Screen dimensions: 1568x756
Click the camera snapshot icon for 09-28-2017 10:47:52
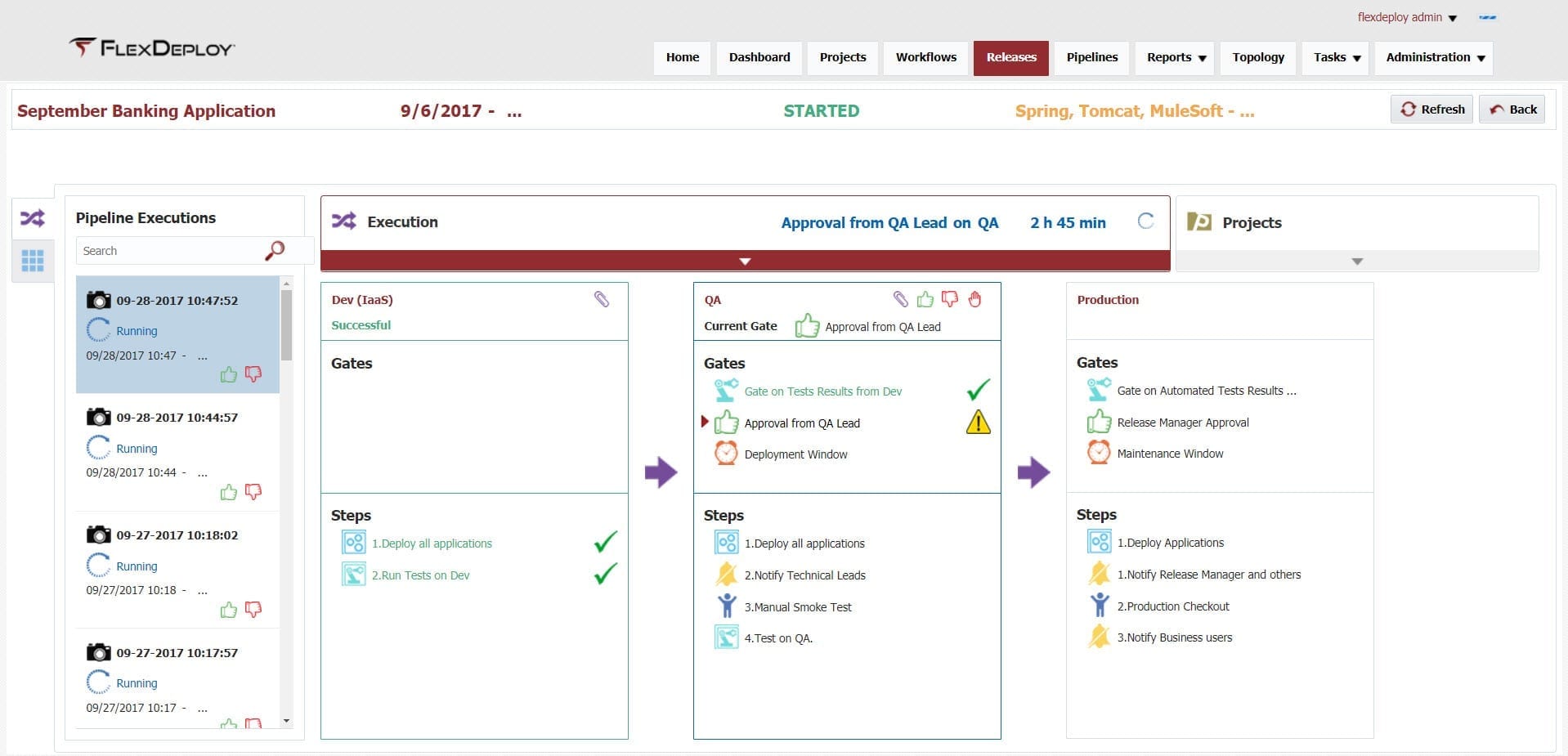point(98,300)
